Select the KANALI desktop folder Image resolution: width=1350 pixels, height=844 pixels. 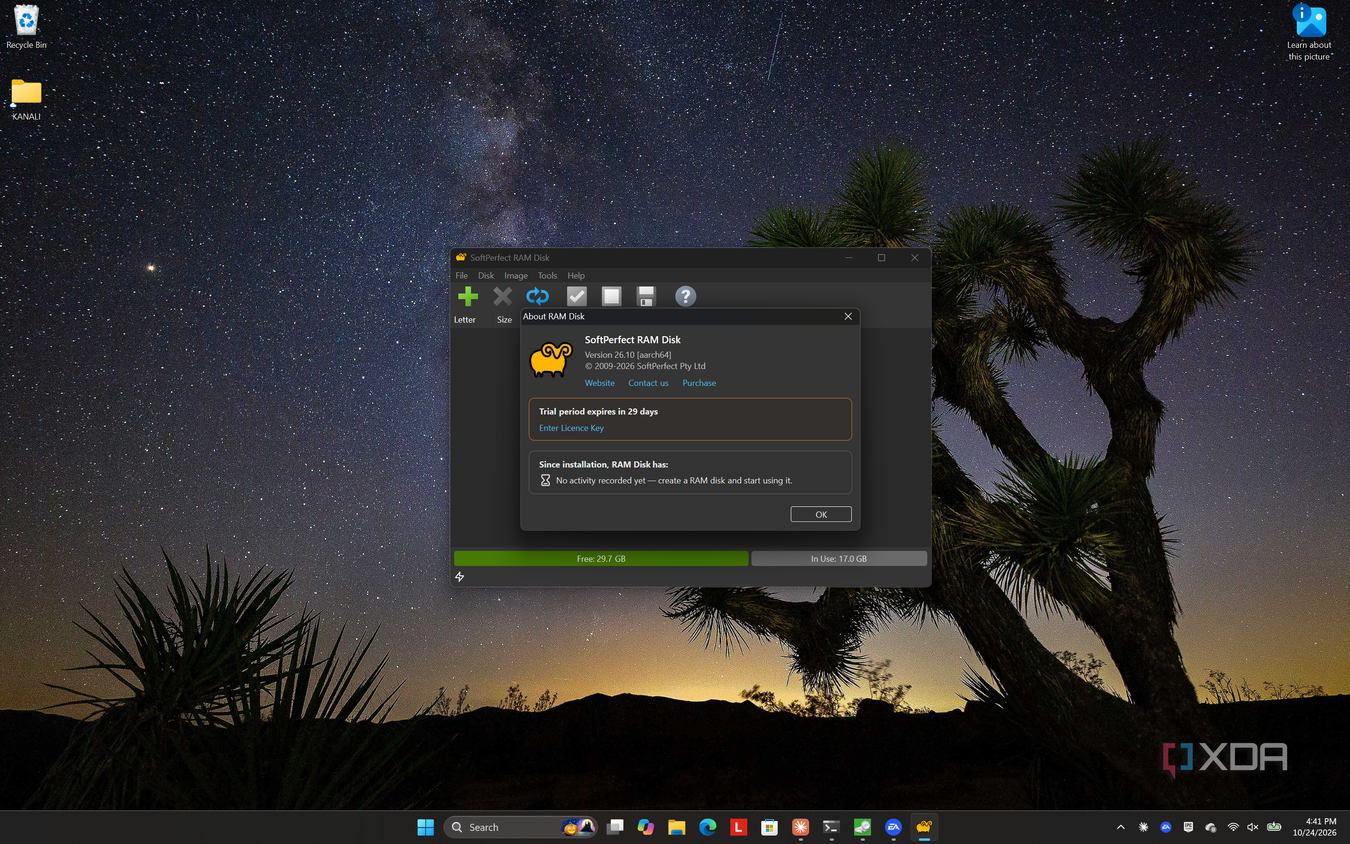click(26, 100)
